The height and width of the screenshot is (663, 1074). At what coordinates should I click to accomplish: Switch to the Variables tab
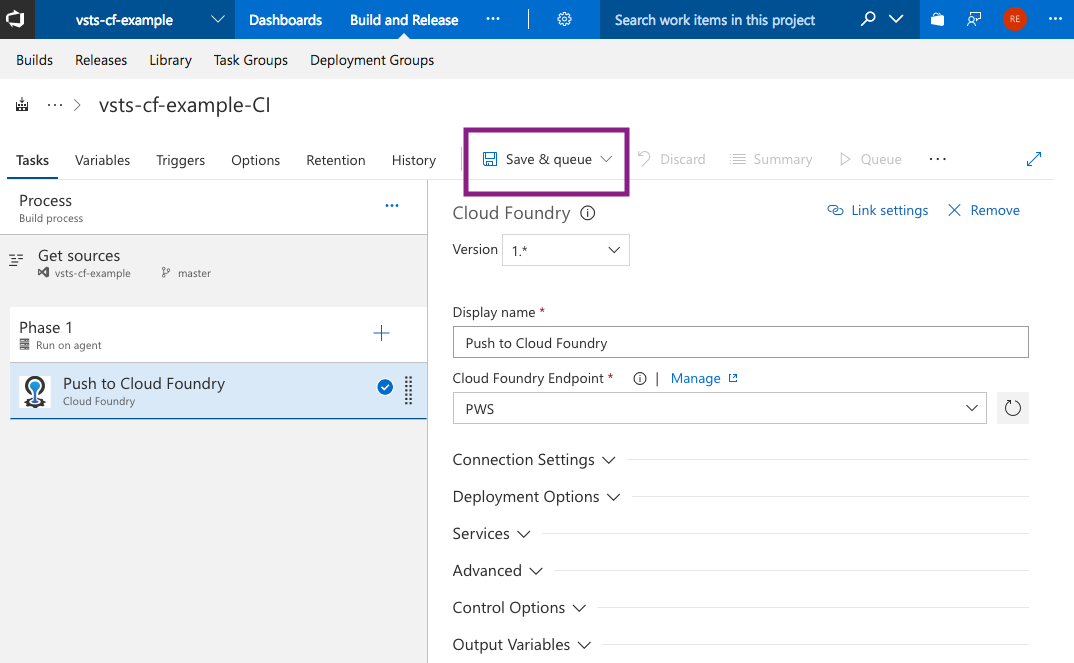[102, 160]
